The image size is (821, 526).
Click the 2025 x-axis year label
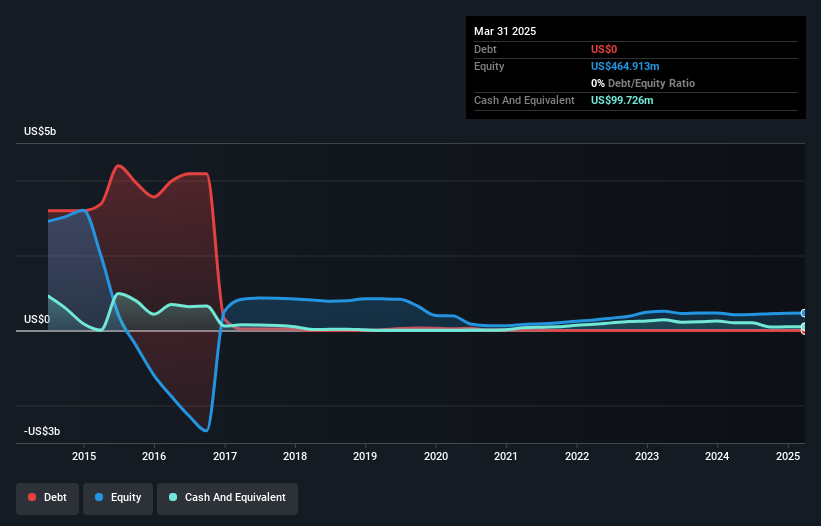coord(787,456)
